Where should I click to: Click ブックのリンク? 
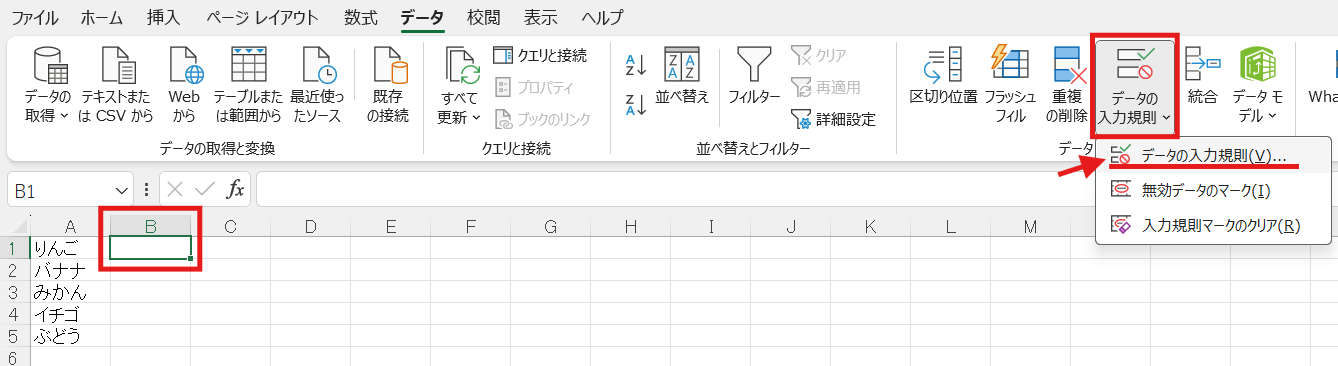(543, 119)
